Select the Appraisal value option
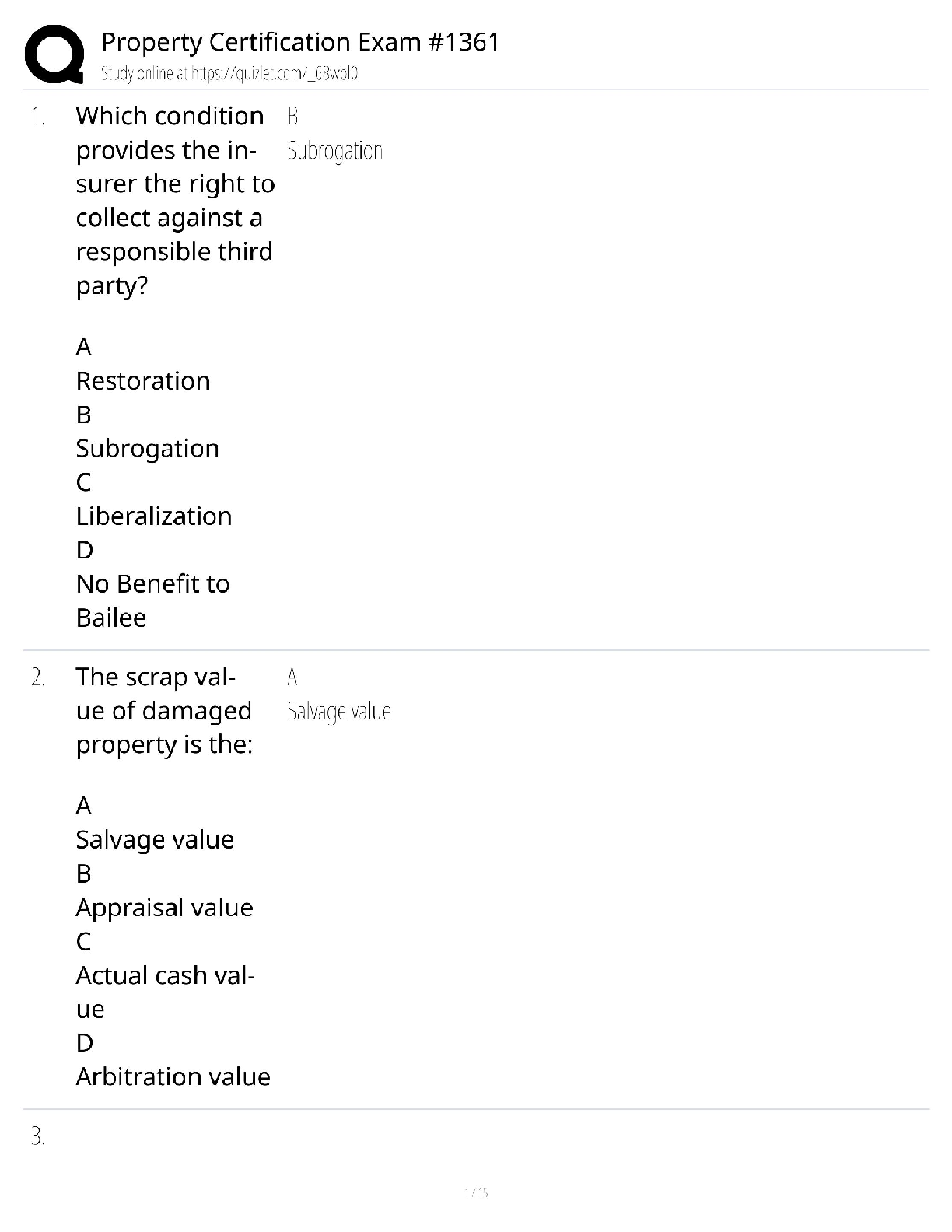 (x=164, y=908)
